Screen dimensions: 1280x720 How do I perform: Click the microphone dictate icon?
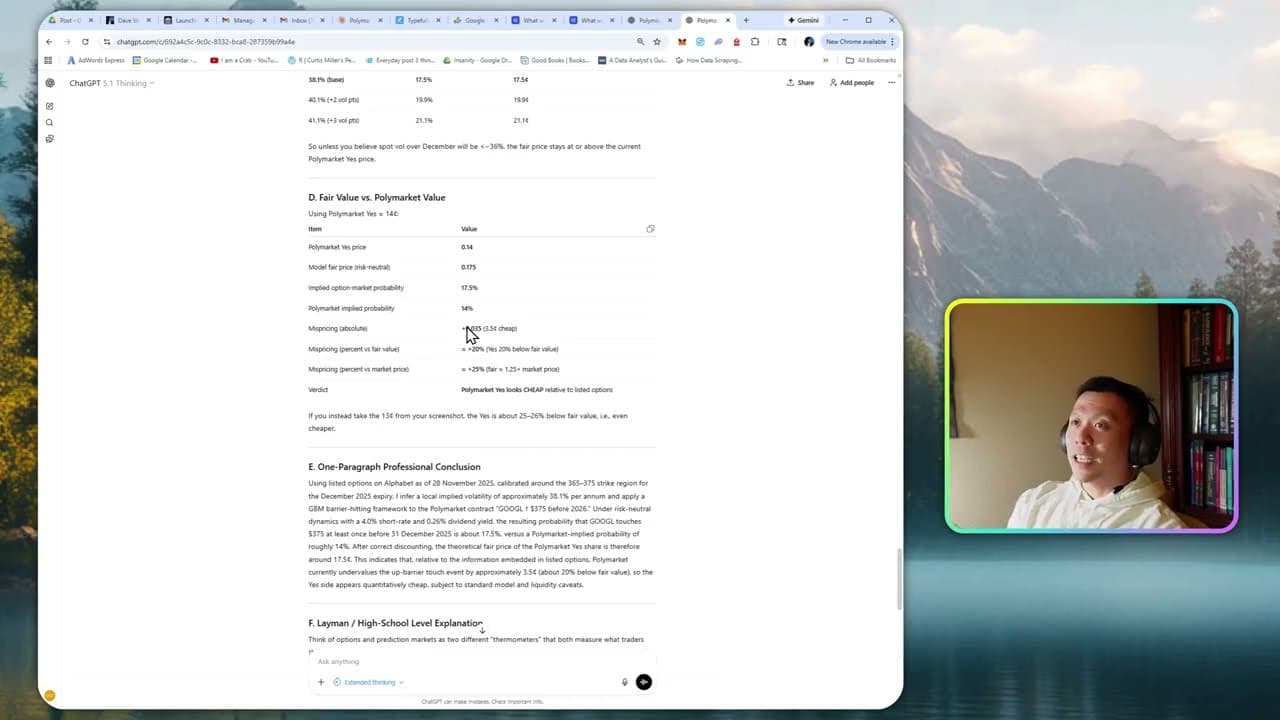(x=625, y=682)
